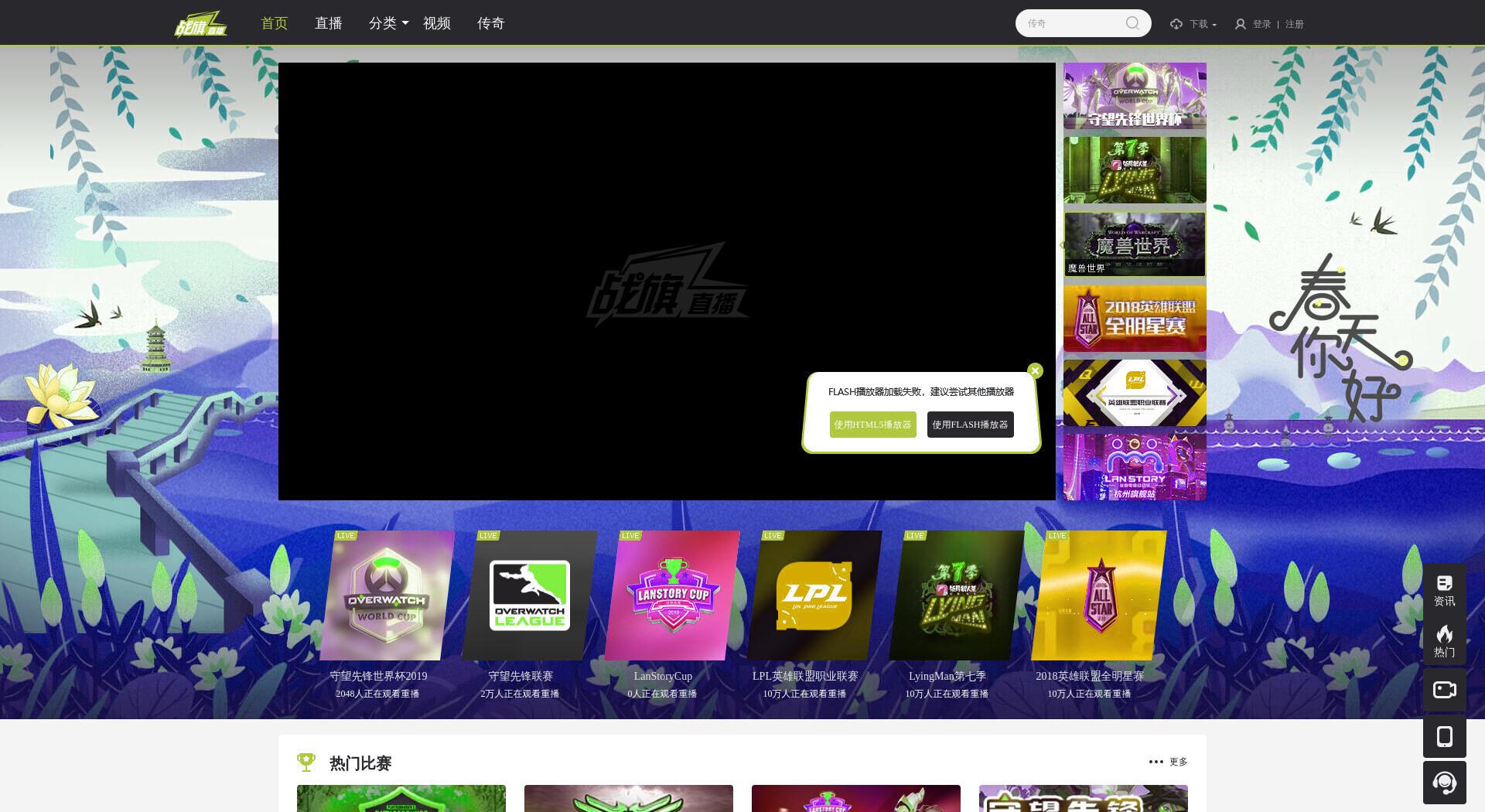Click LanStoryCup title text
This screenshot has width=1485, height=812.
point(663,676)
